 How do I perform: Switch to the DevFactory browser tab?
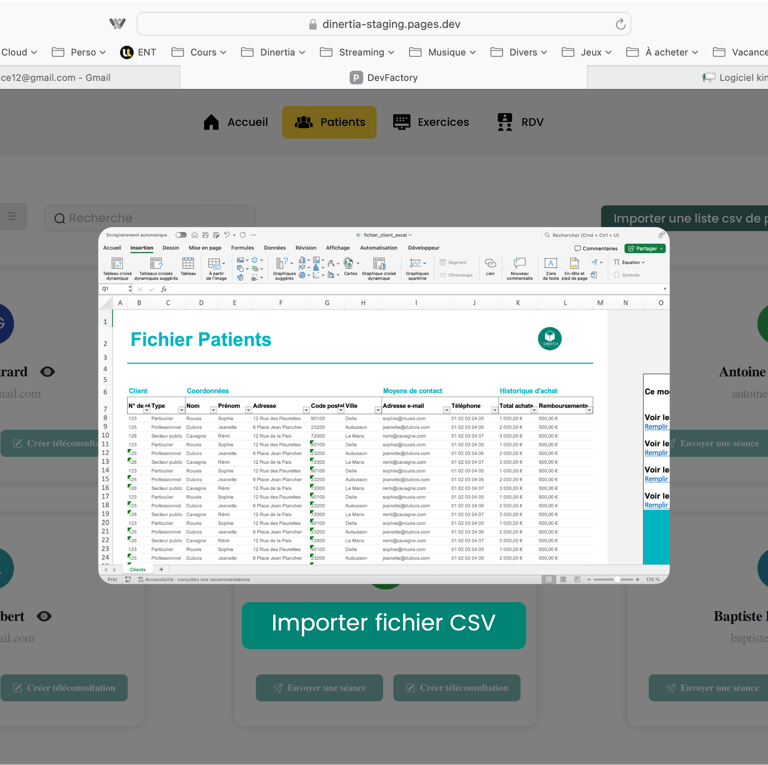(384, 77)
